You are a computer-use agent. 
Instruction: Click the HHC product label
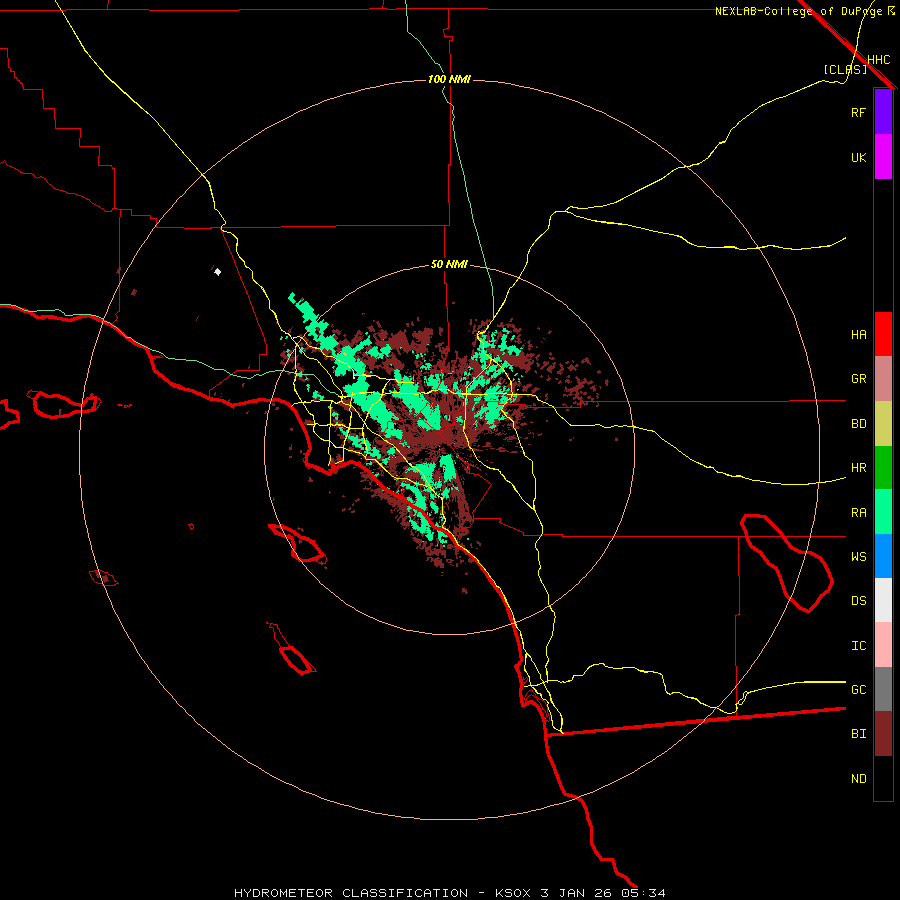coord(878,59)
